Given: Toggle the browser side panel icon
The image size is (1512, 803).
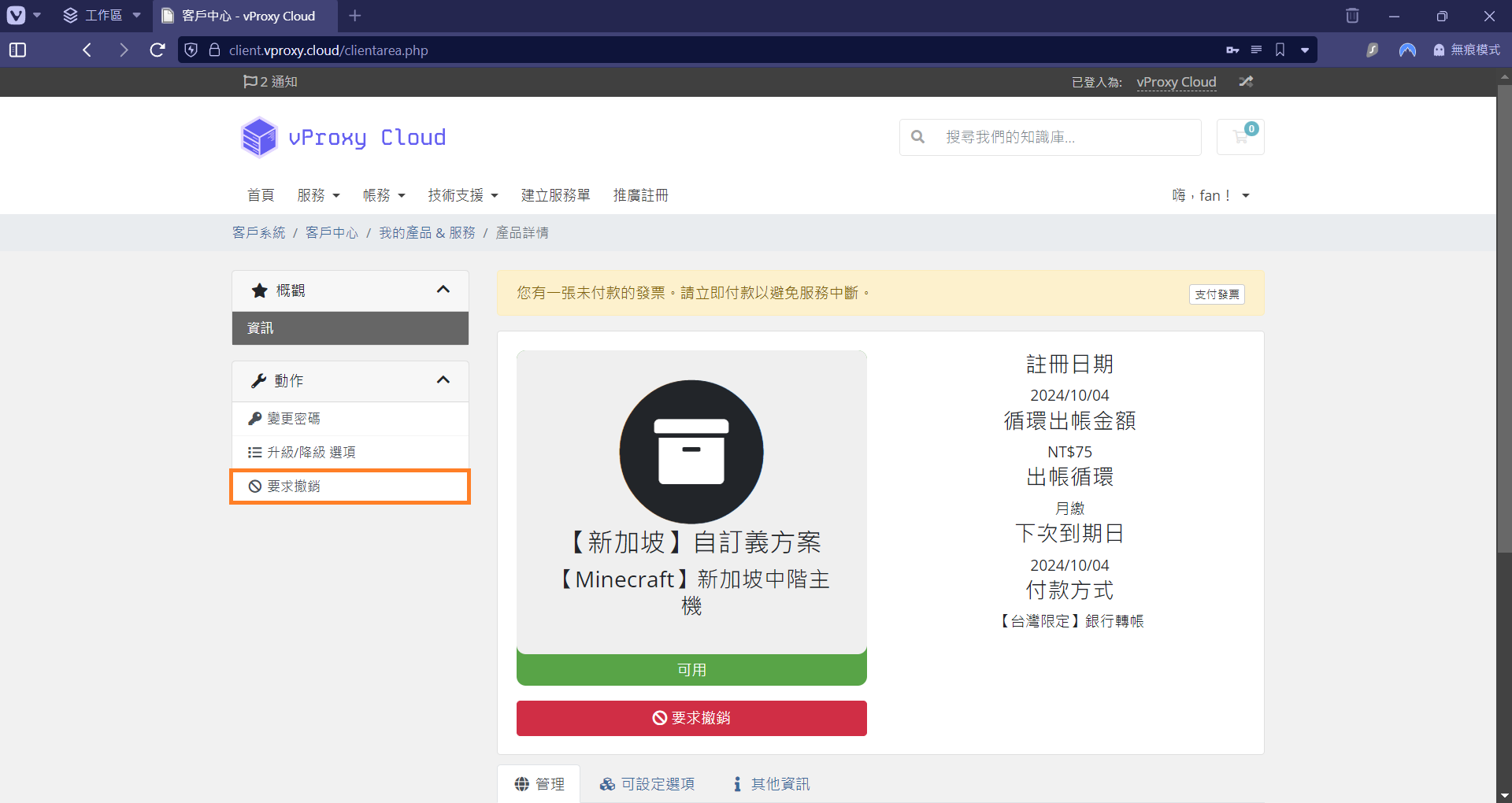Looking at the screenshot, I should tap(17, 50).
